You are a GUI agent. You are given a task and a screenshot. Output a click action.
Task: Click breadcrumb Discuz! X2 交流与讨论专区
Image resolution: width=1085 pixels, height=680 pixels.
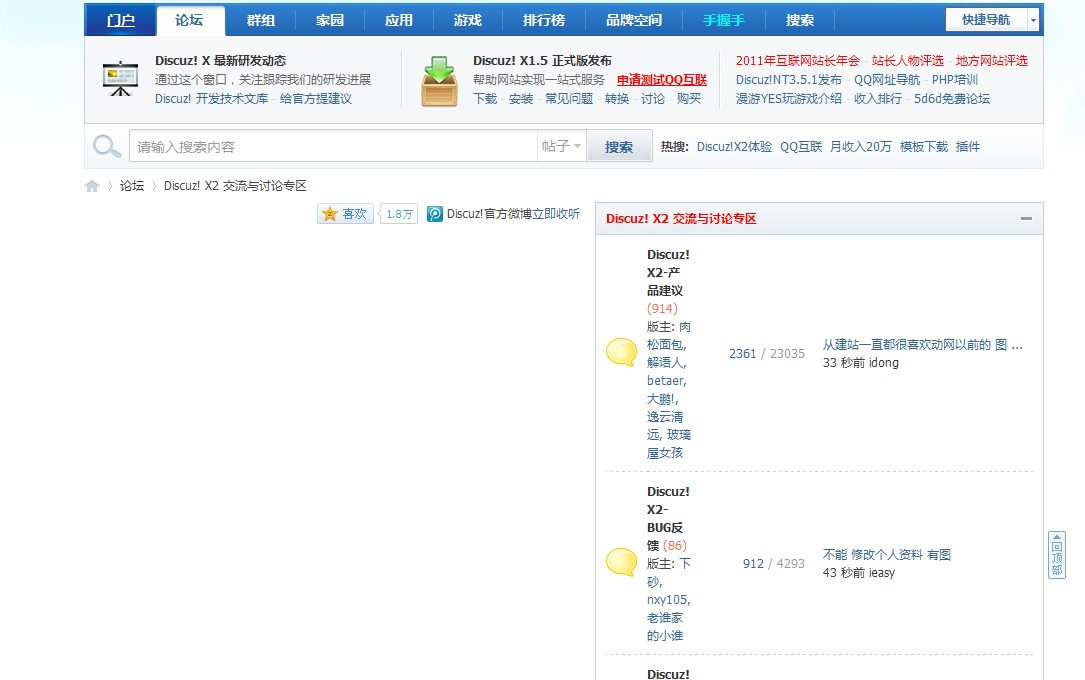click(235, 186)
